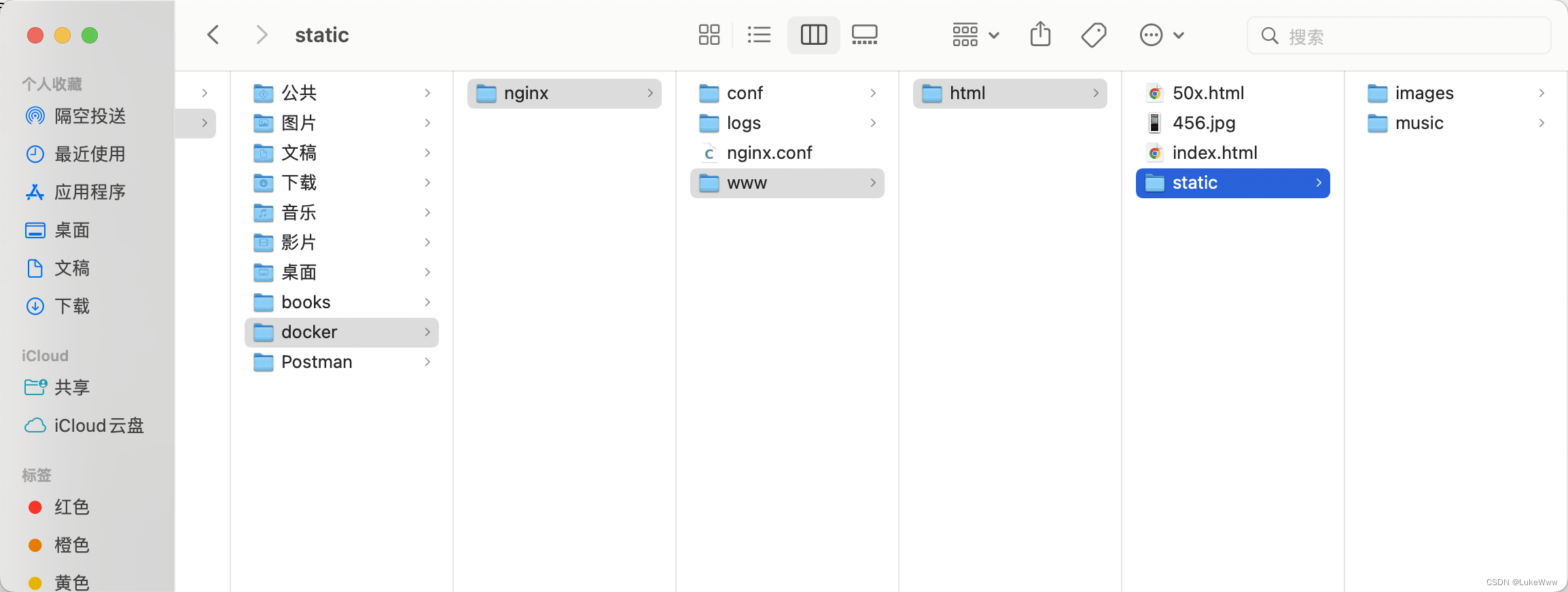Image resolution: width=1568 pixels, height=592 pixels.
Task: Expand chevron next to books folder
Action: click(427, 302)
